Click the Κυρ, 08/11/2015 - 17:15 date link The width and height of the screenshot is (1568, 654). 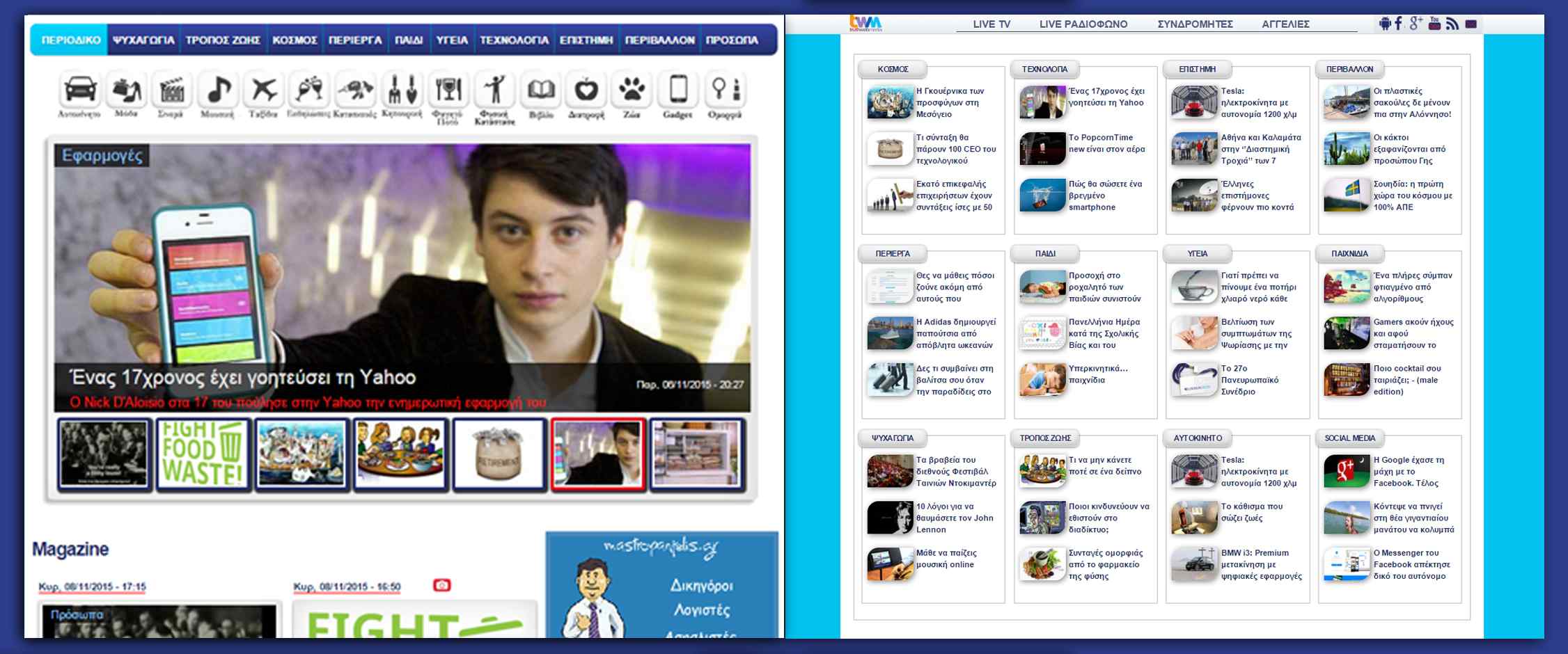92,587
